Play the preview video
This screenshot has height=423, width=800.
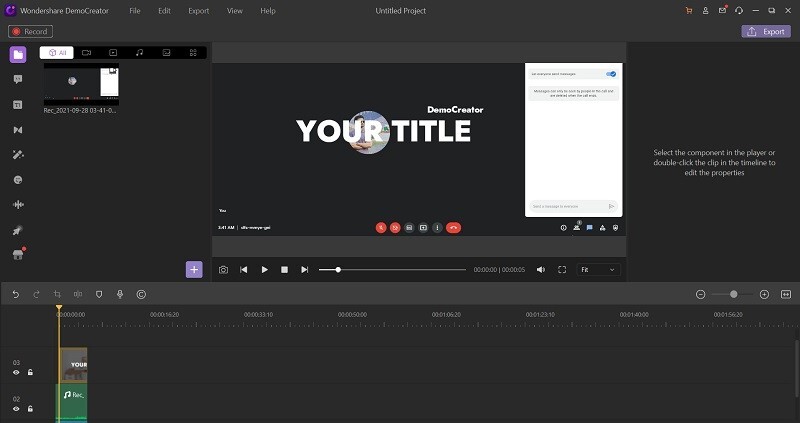pos(264,269)
